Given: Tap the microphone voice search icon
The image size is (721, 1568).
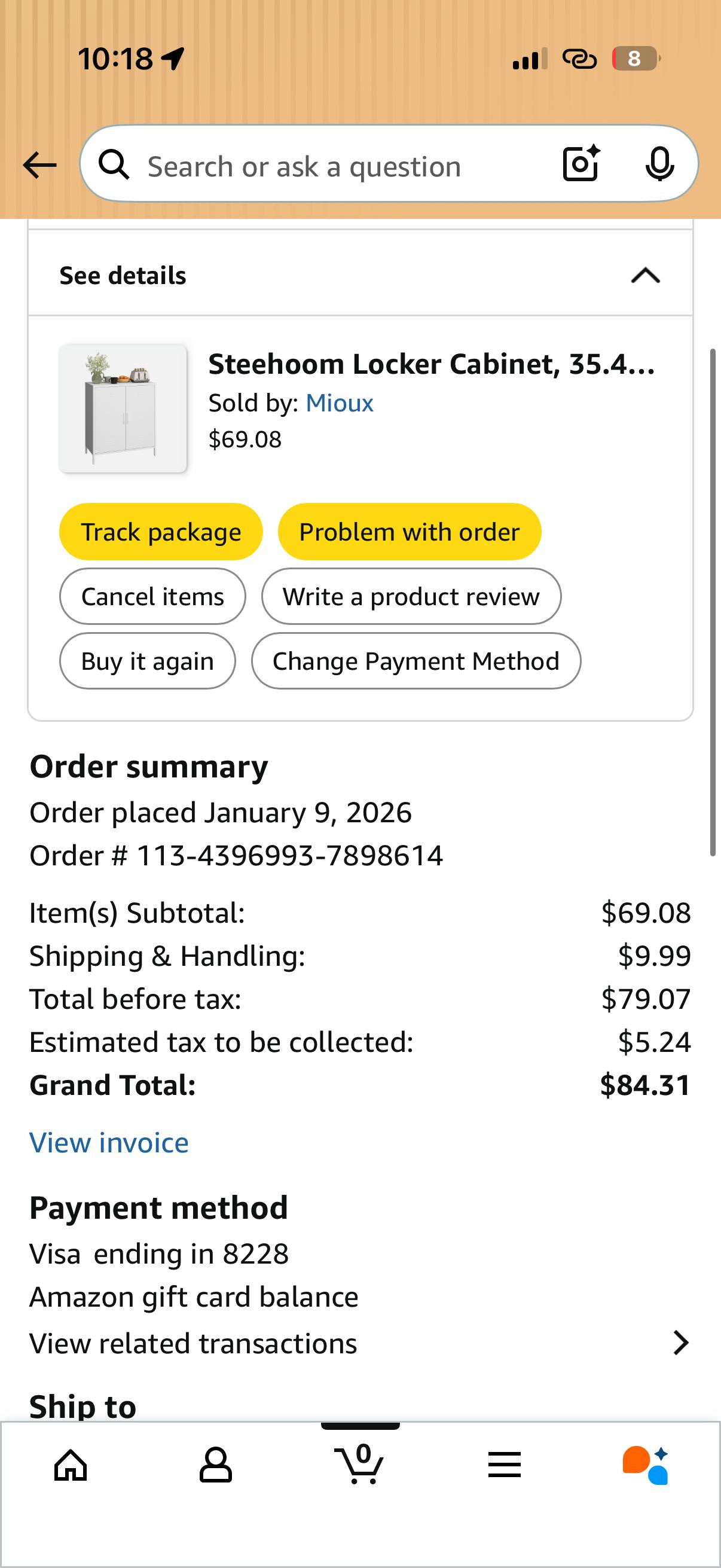Looking at the screenshot, I should coord(659,164).
